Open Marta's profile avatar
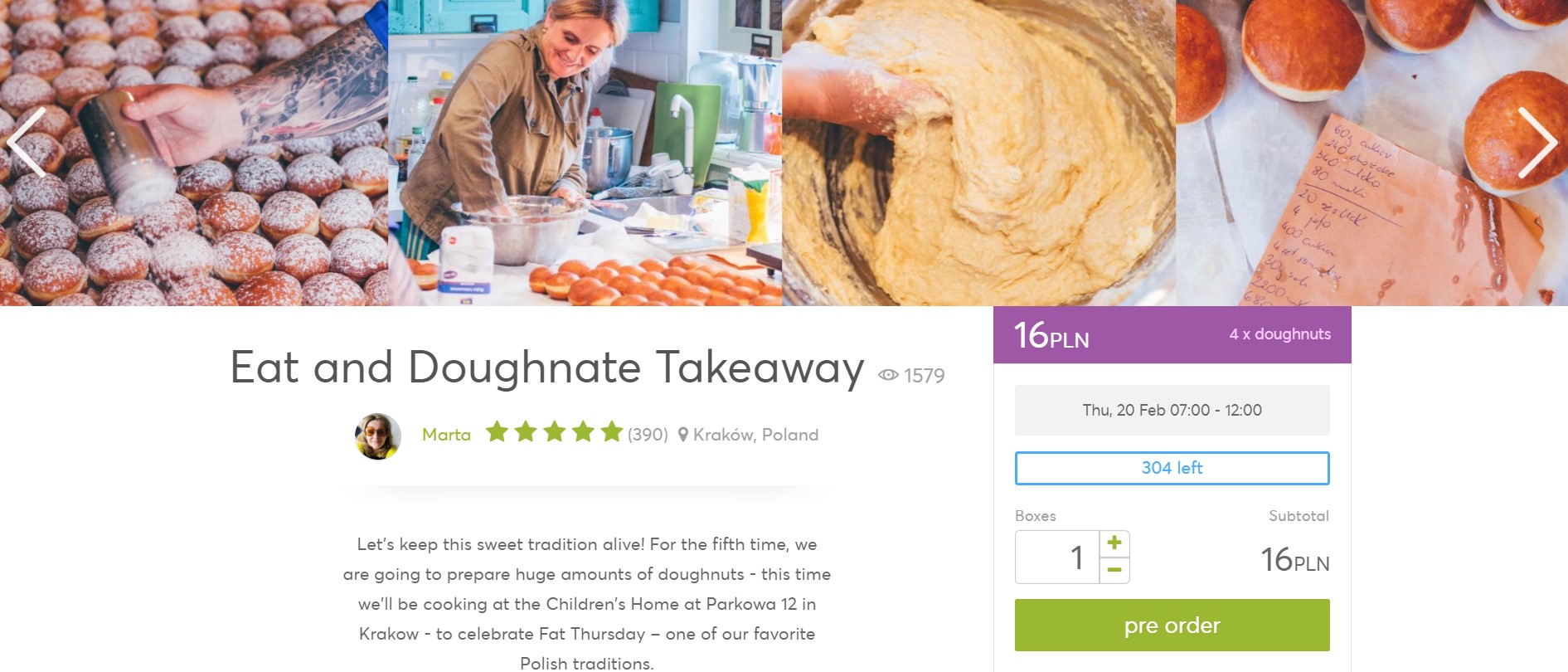Screen dimensions: 1568x672 pos(378,436)
